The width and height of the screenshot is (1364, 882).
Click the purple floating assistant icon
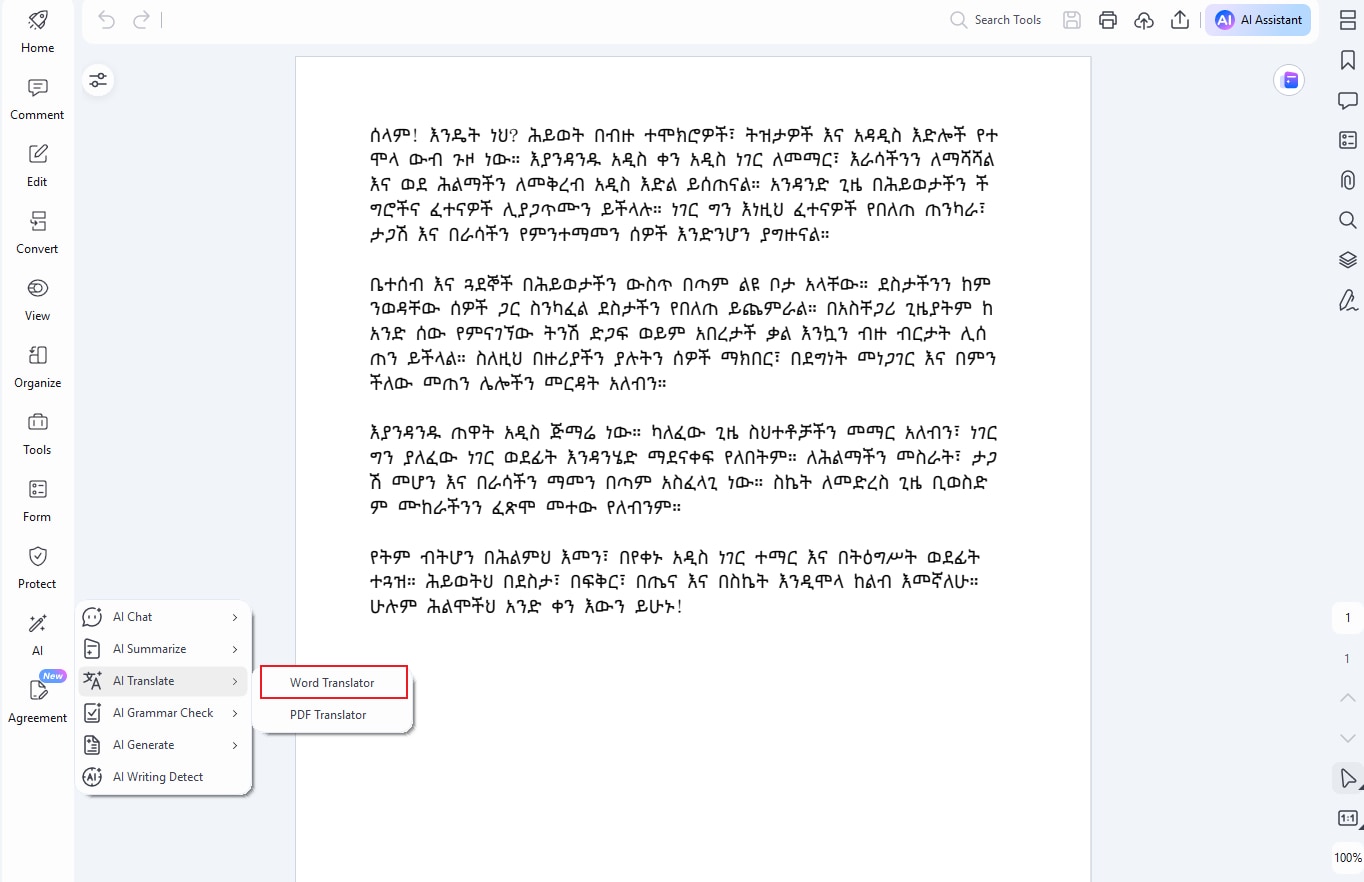[x=1289, y=80]
